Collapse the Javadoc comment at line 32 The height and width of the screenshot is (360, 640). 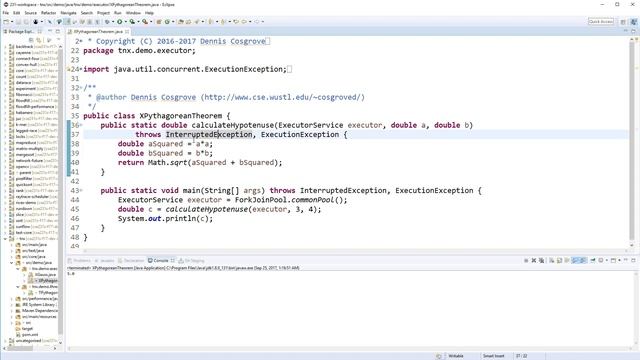pos(81,88)
